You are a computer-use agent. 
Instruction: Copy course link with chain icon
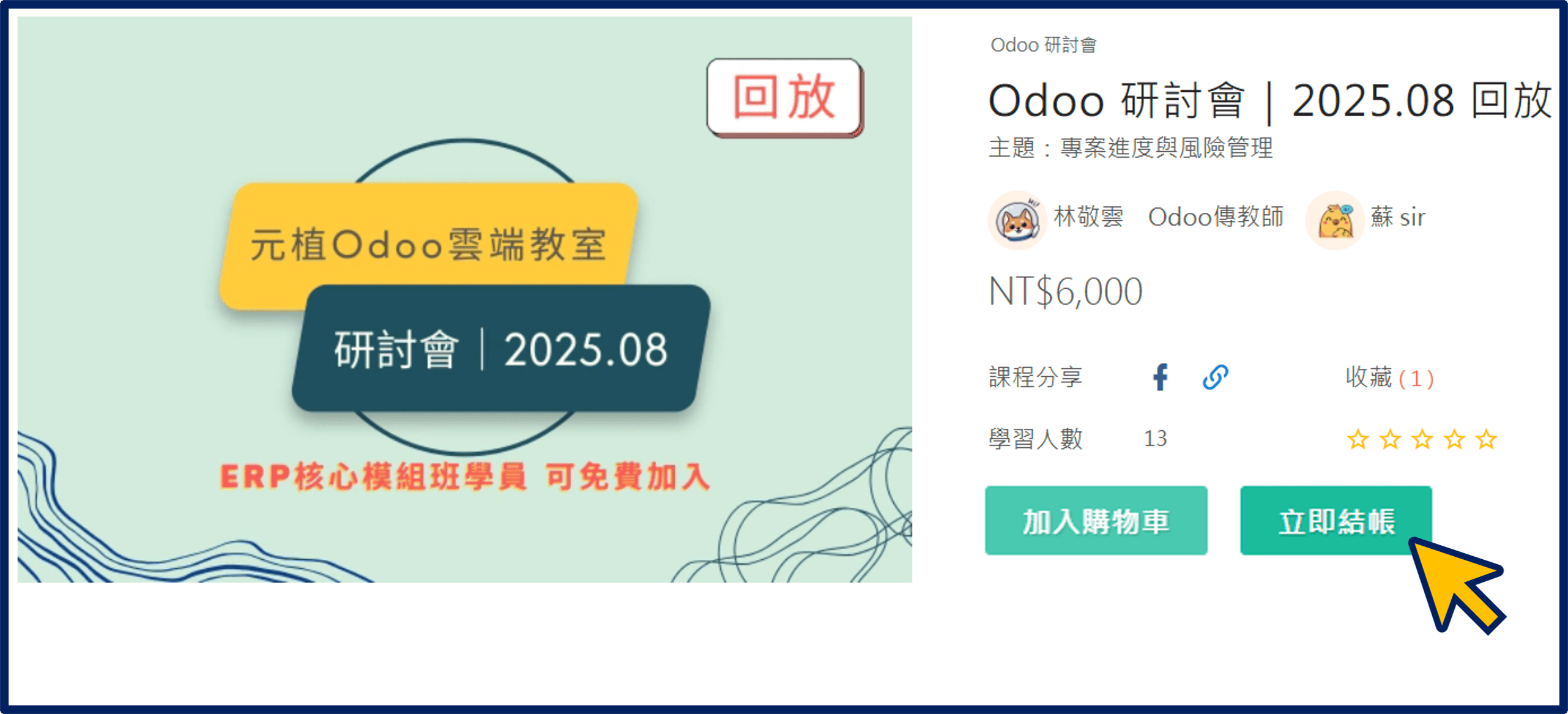point(1215,377)
